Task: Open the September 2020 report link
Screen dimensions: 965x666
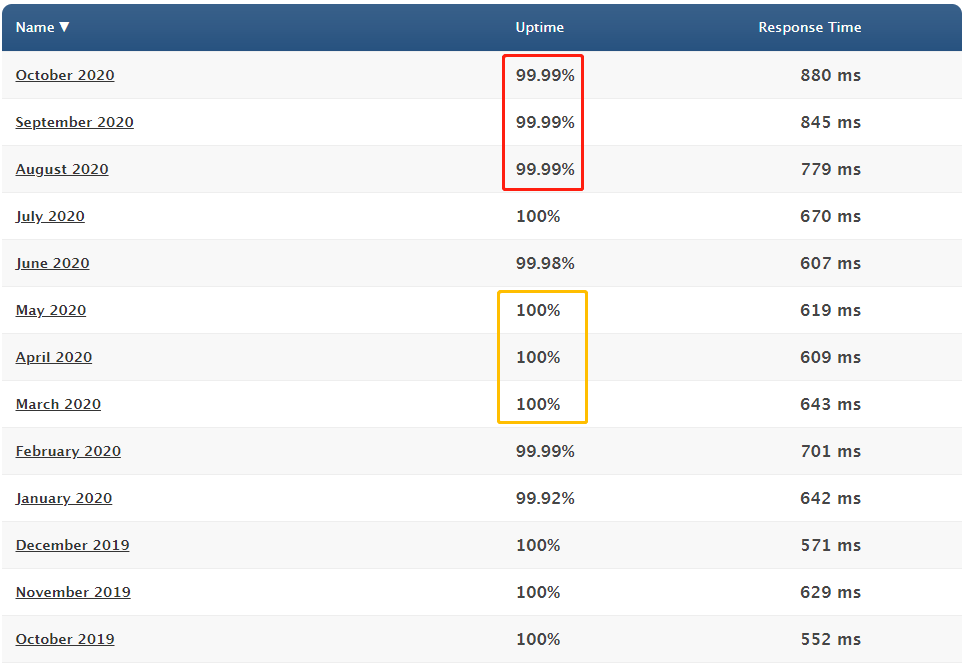Action: pyautogui.click(x=74, y=122)
